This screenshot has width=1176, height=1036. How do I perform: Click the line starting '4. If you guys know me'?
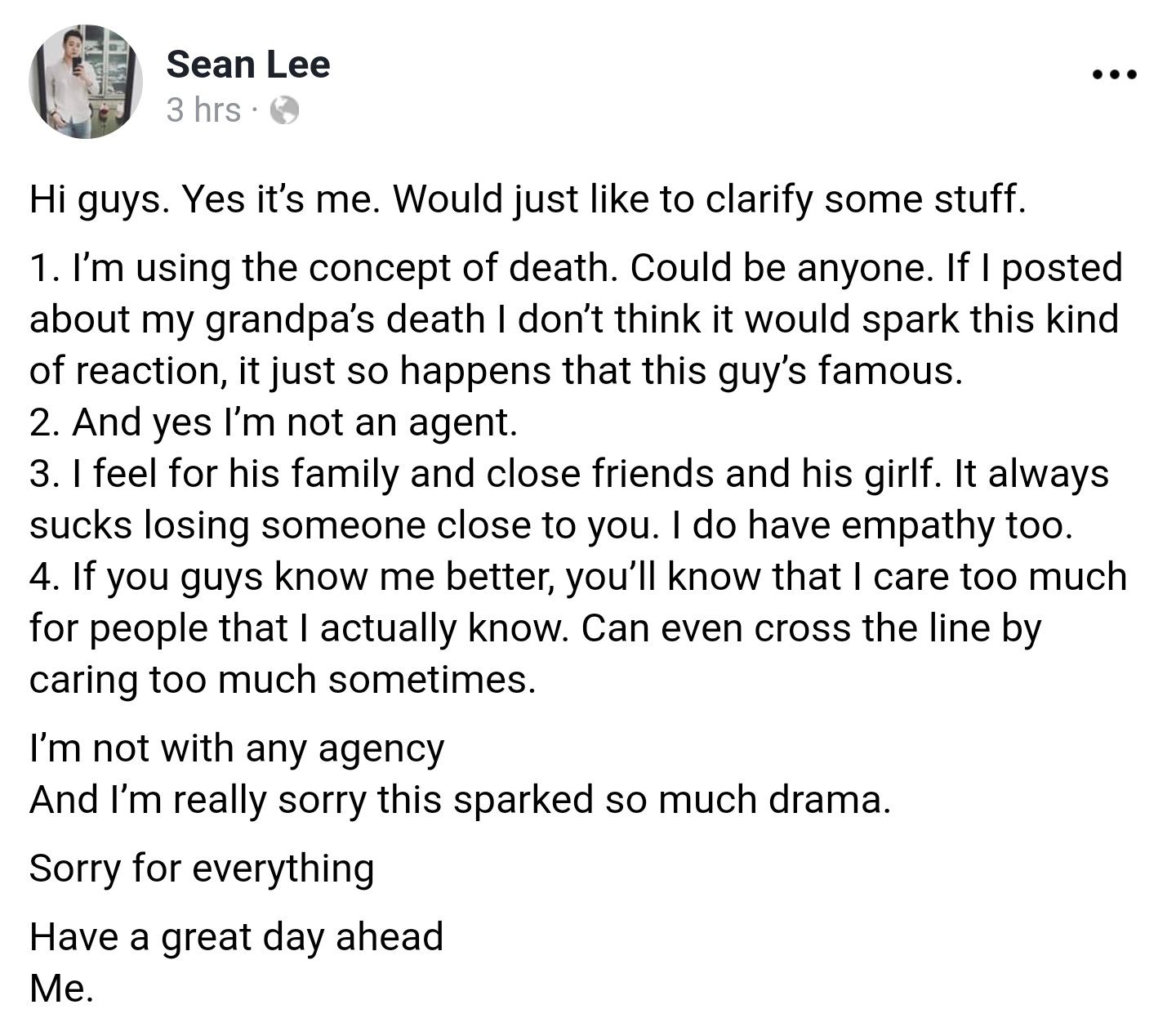[x=578, y=578]
